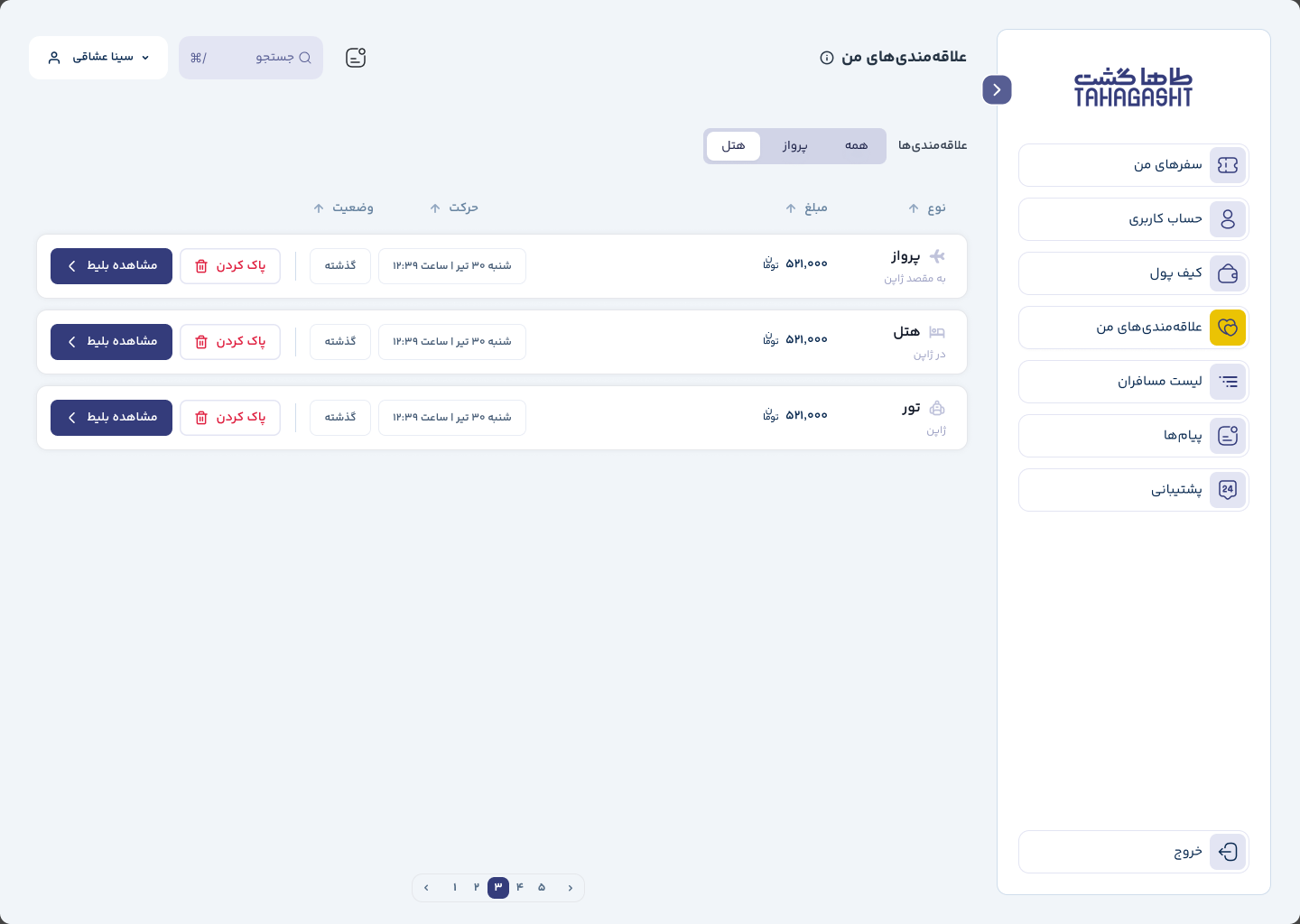Click the 24 support icon for پشتیبانی

1228,490
